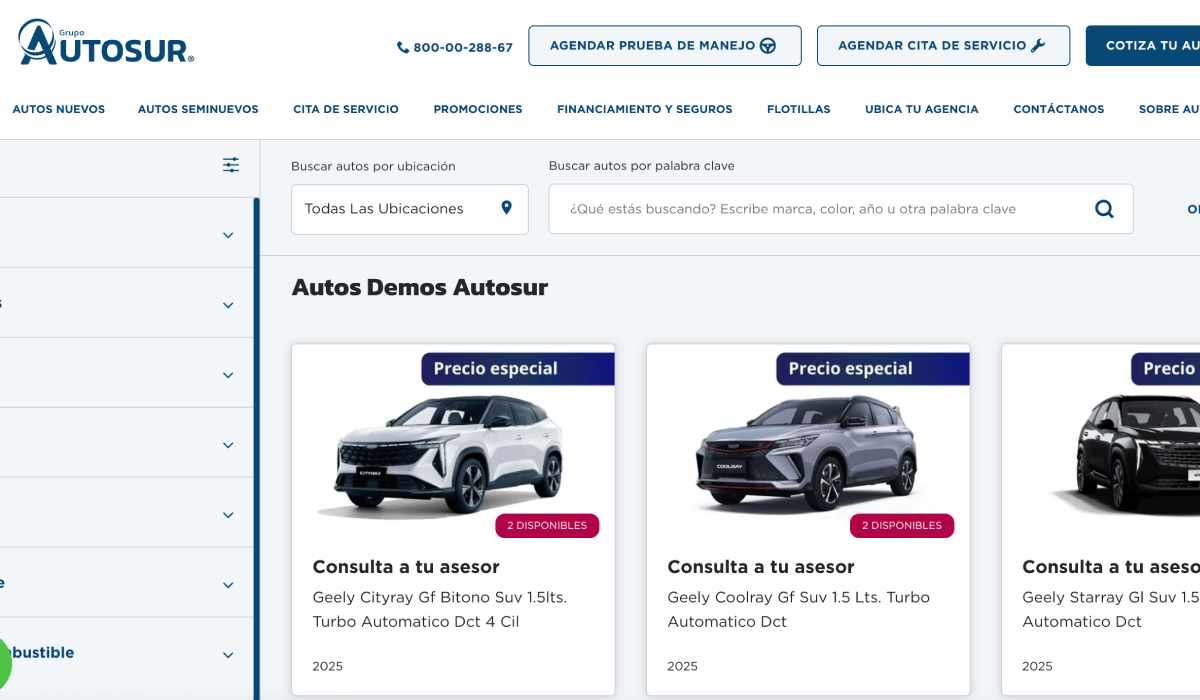
Task: Click the 2025 year on Coolray card
Action: [682, 666]
